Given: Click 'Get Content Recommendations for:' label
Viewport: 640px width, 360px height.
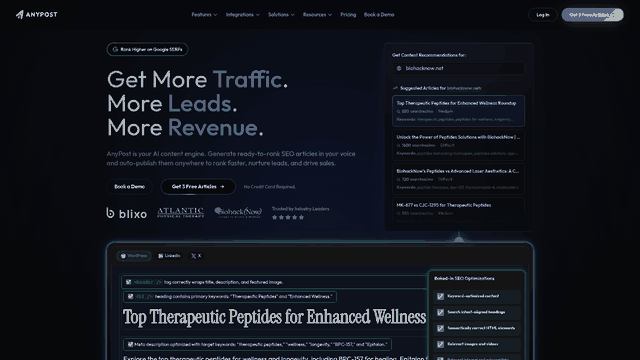Looking at the screenshot, I should (429, 55).
